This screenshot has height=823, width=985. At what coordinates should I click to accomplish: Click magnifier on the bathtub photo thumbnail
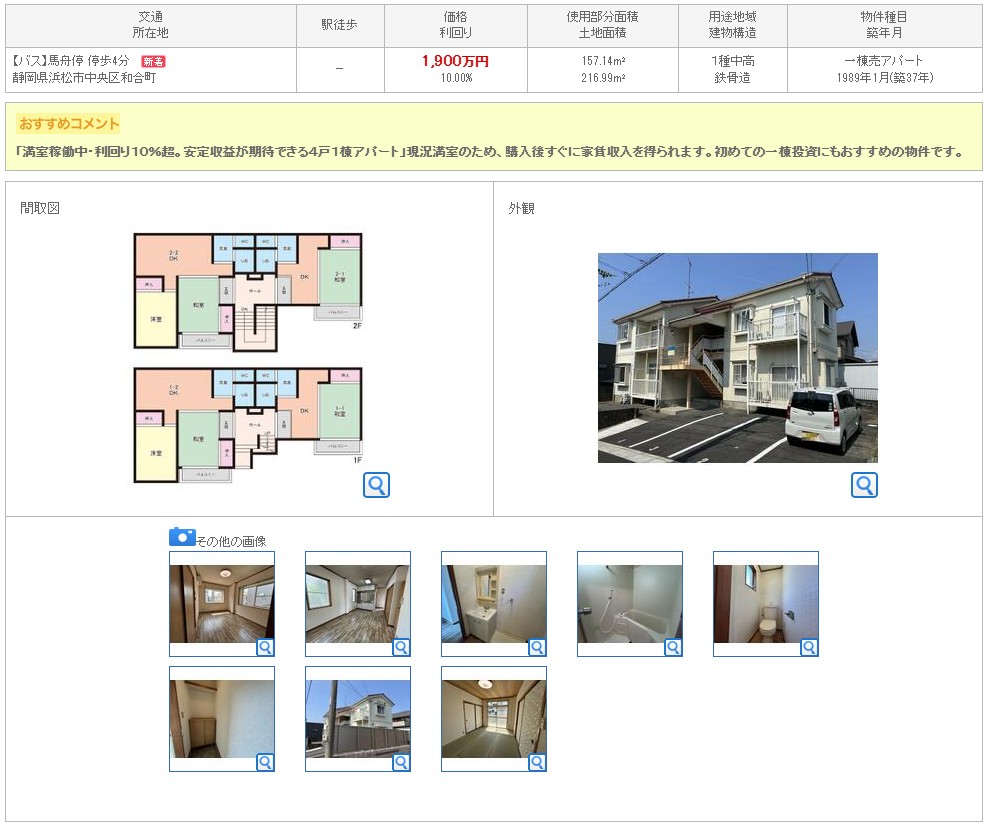(x=673, y=647)
